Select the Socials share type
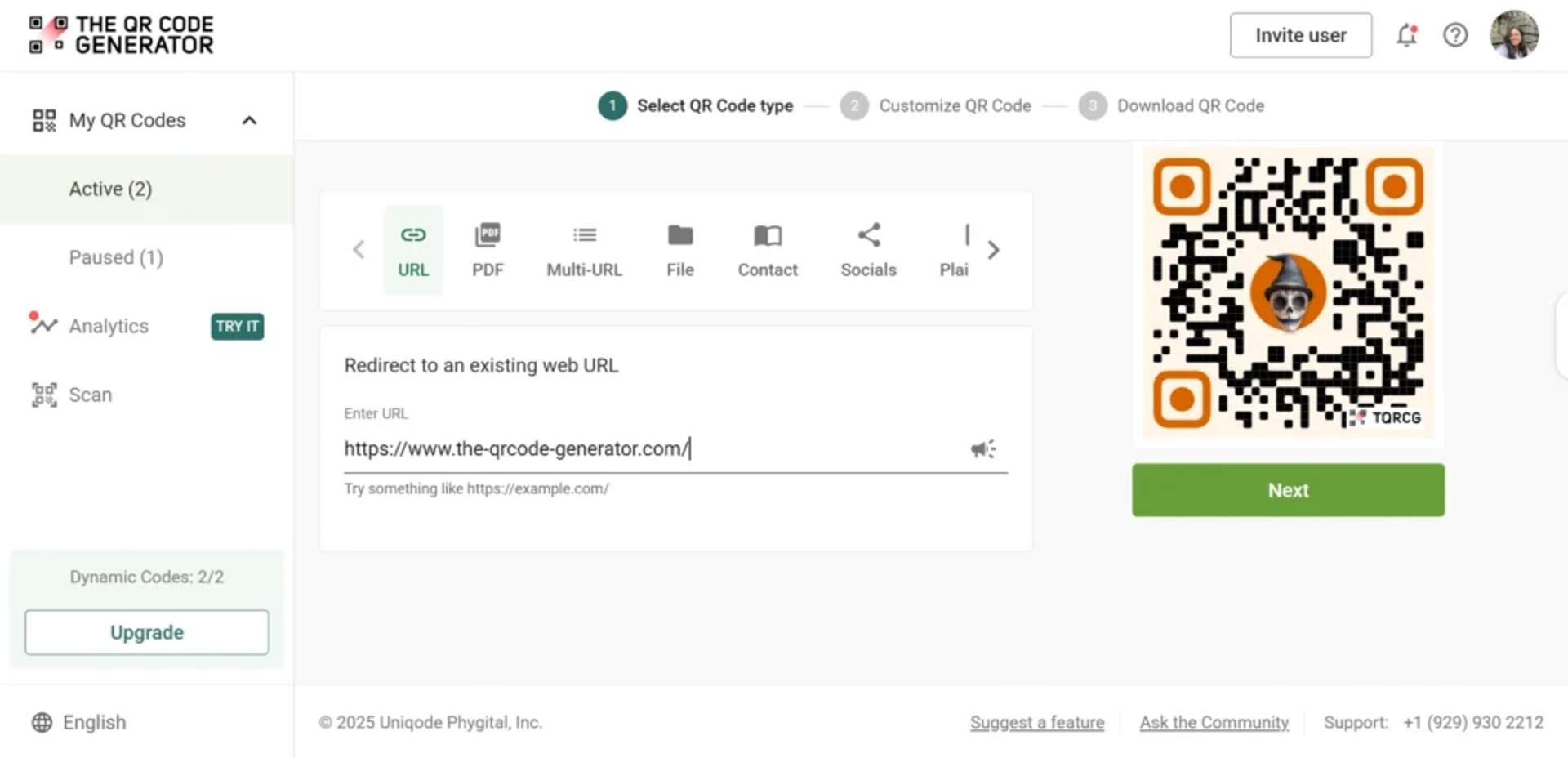The height and width of the screenshot is (758, 1568). click(869, 249)
